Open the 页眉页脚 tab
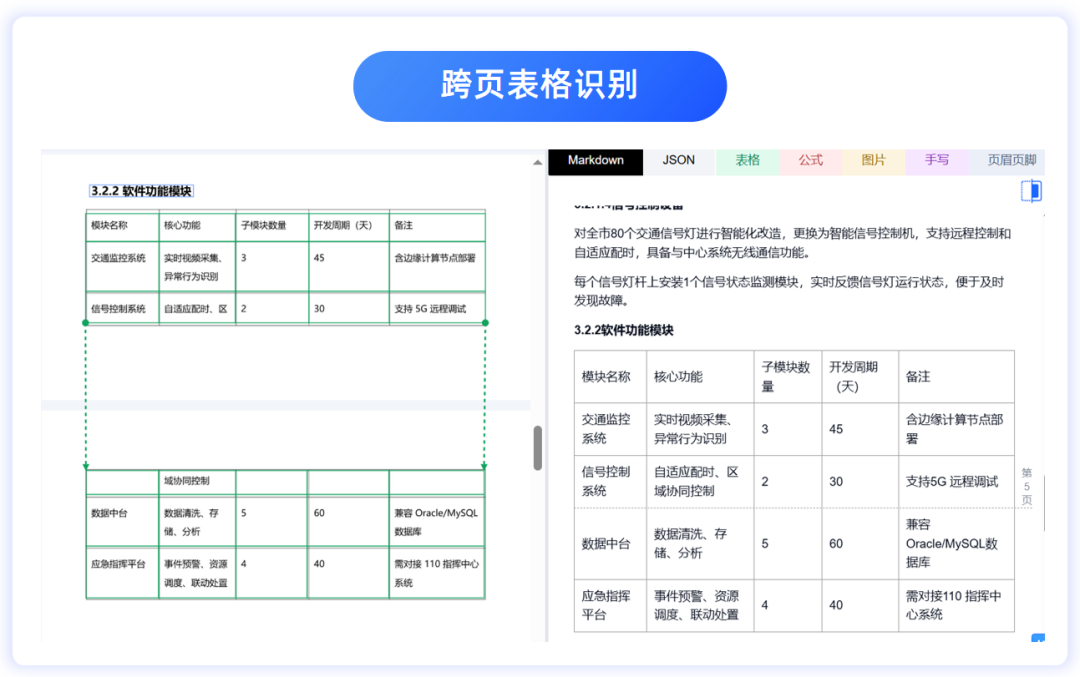 [x=1011, y=160]
